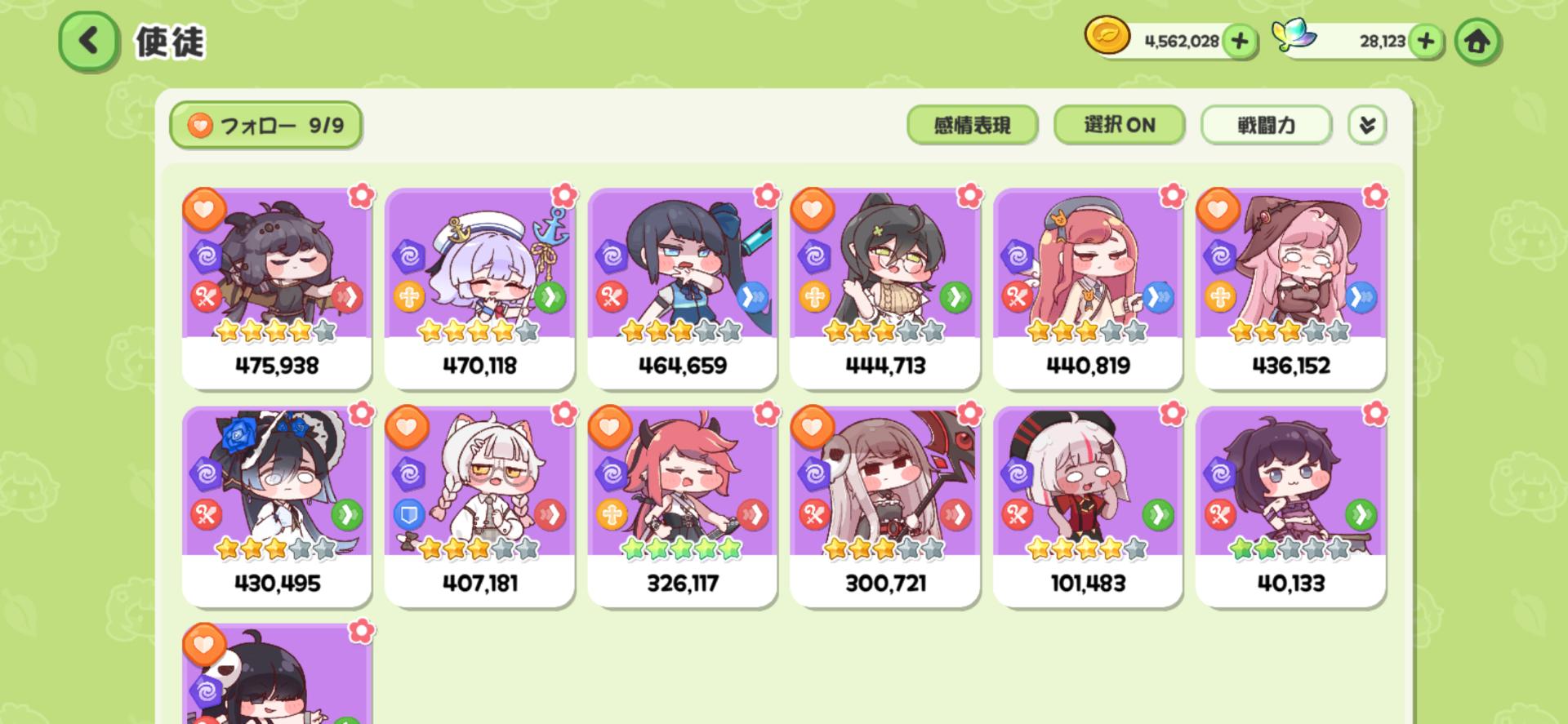Open the 感情表現 emotion tab

coord(972,125)
